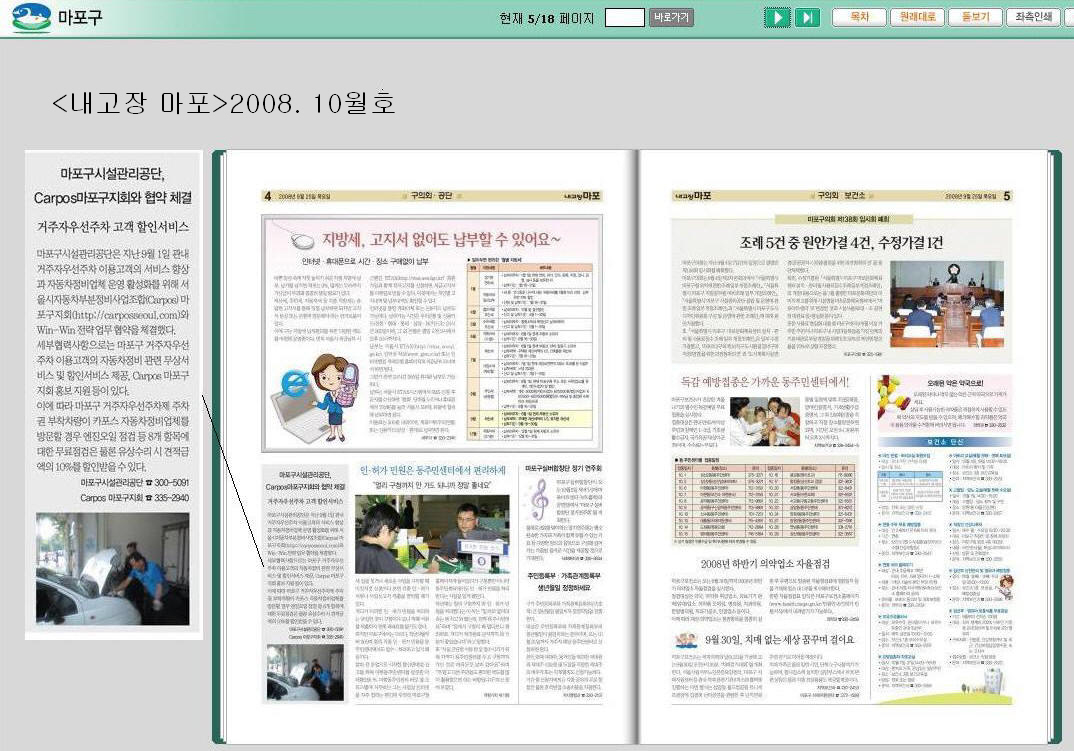The image size is (1074, 751).
Task: Click the 원래대로 reset view button
Action: coord(918,17)
